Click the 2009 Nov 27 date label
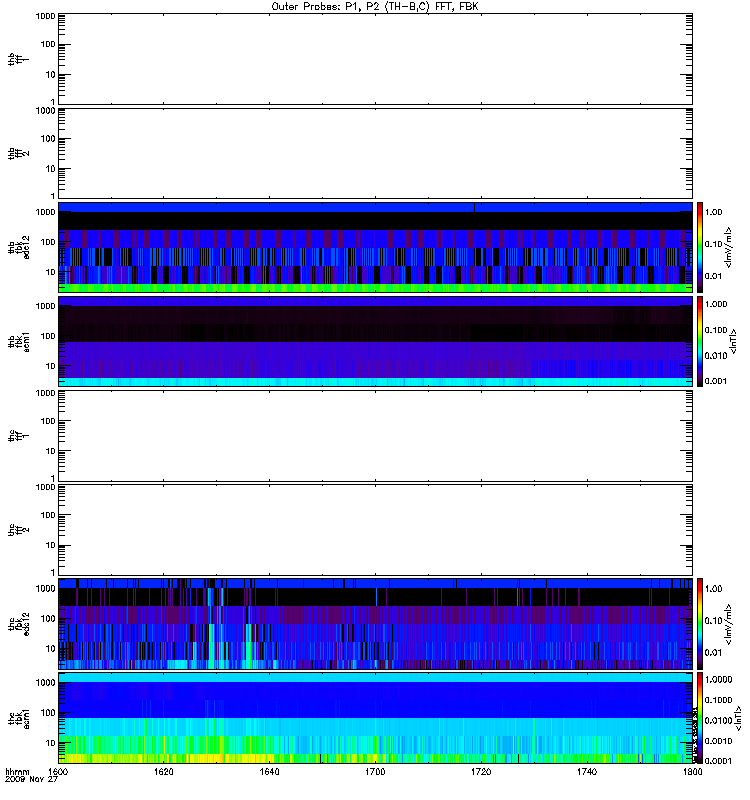 (x=31, y=780)
